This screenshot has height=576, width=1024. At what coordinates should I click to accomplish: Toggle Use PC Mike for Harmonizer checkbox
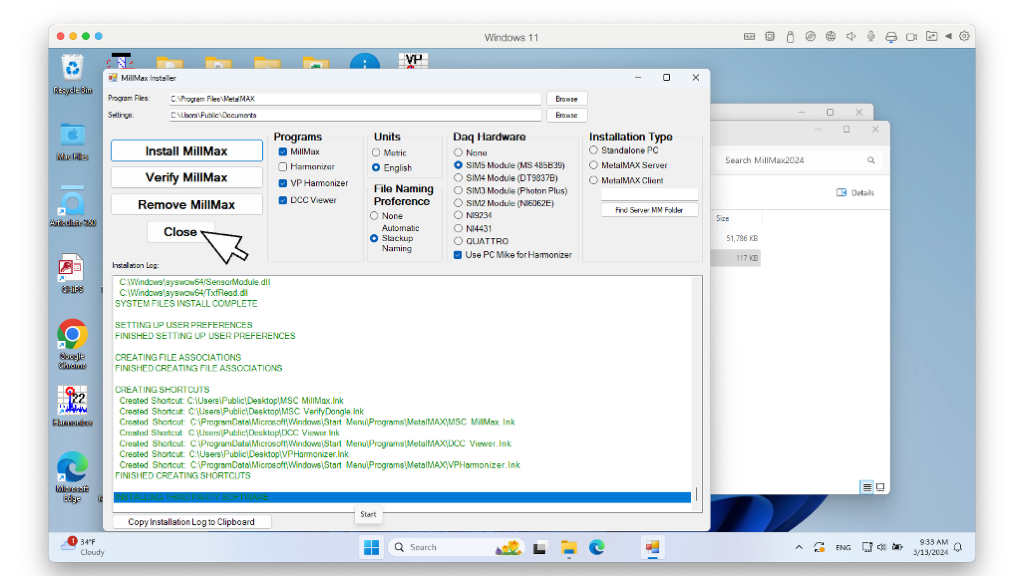458,255
